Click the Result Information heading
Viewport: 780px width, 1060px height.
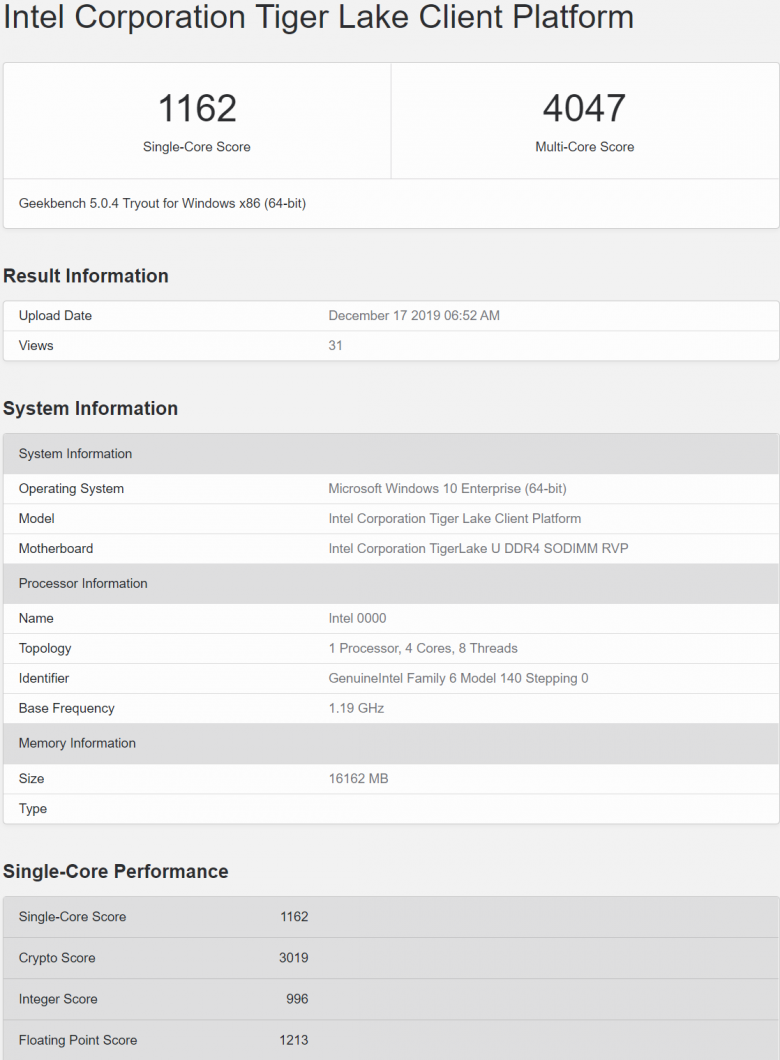coord(86,276)
